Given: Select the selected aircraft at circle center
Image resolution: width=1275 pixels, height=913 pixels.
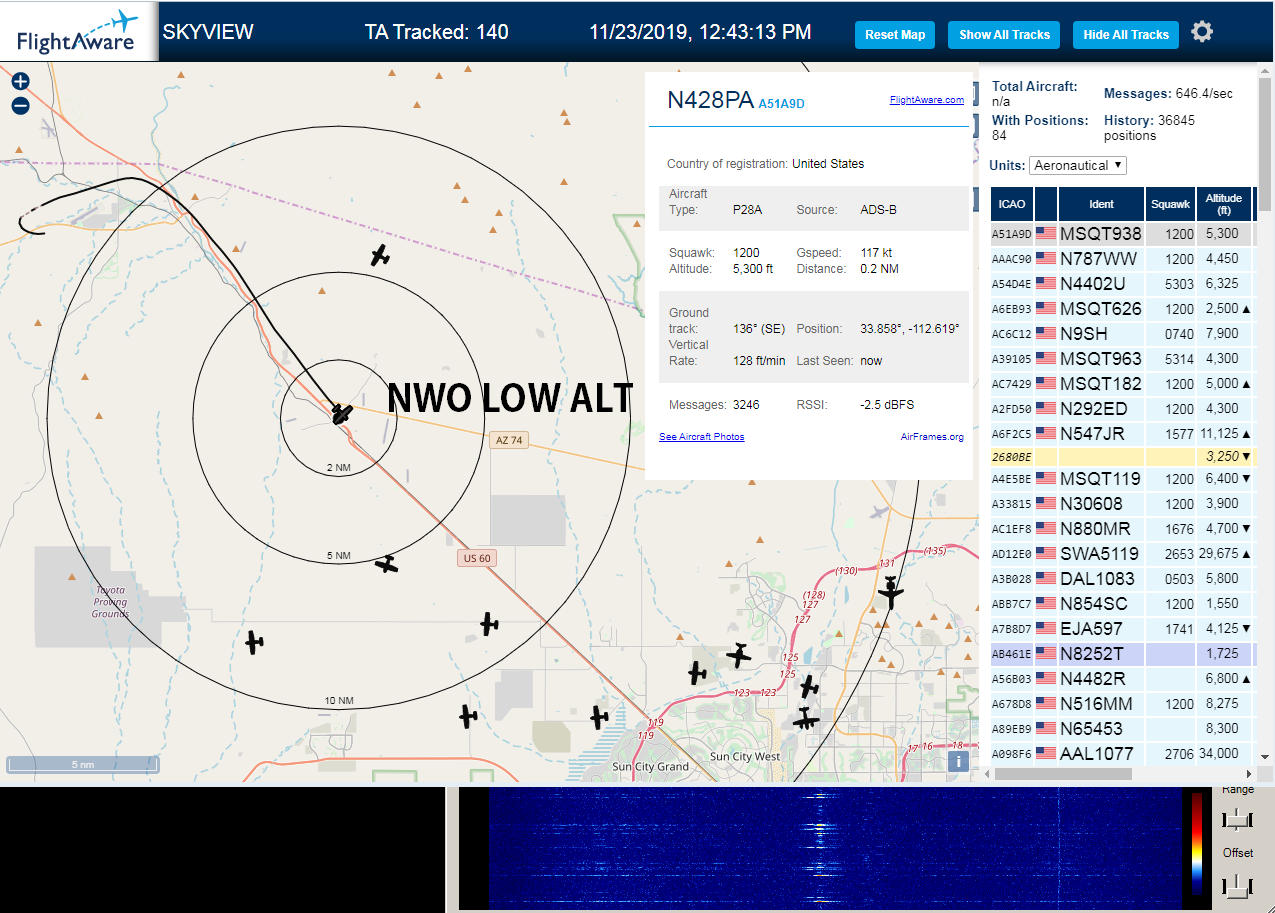Looking at the screenshot, I should [342, 413].
